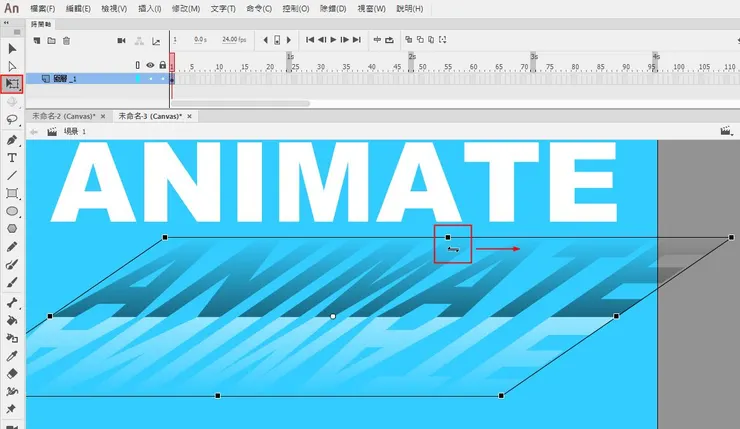Select the Eyedropper tool
Image resolution: width=740 pixels, height=429 pixels.
point(12,356)
